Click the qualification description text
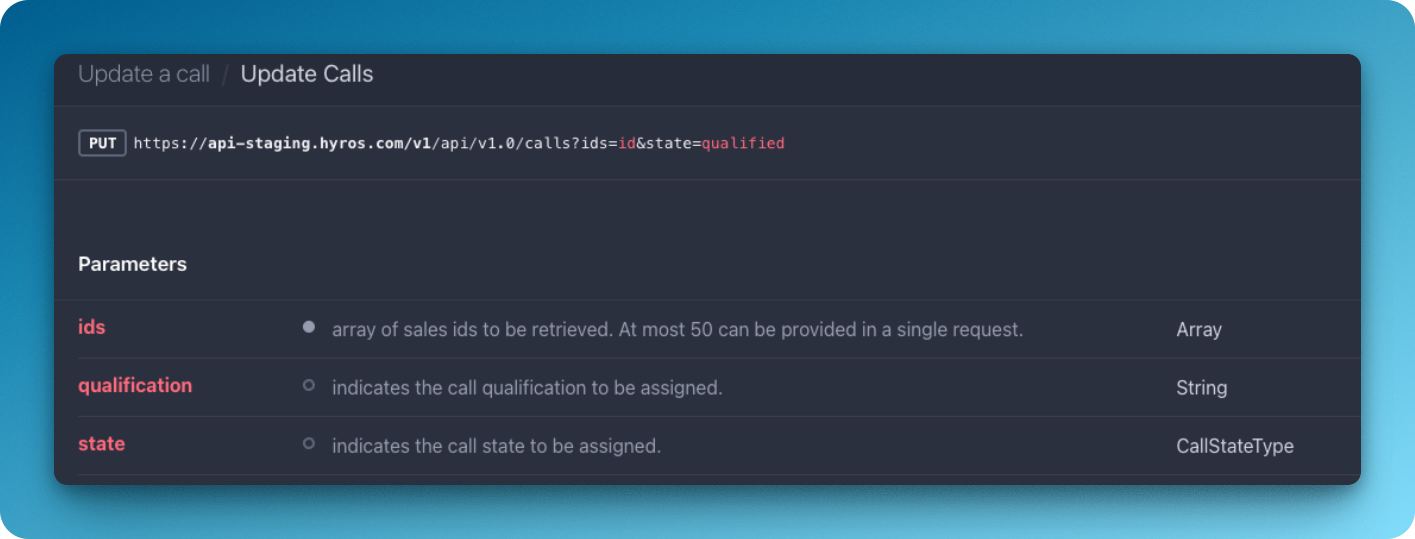Image resolution: width=1415 pixels, height=539 pixels. [527, 388]
